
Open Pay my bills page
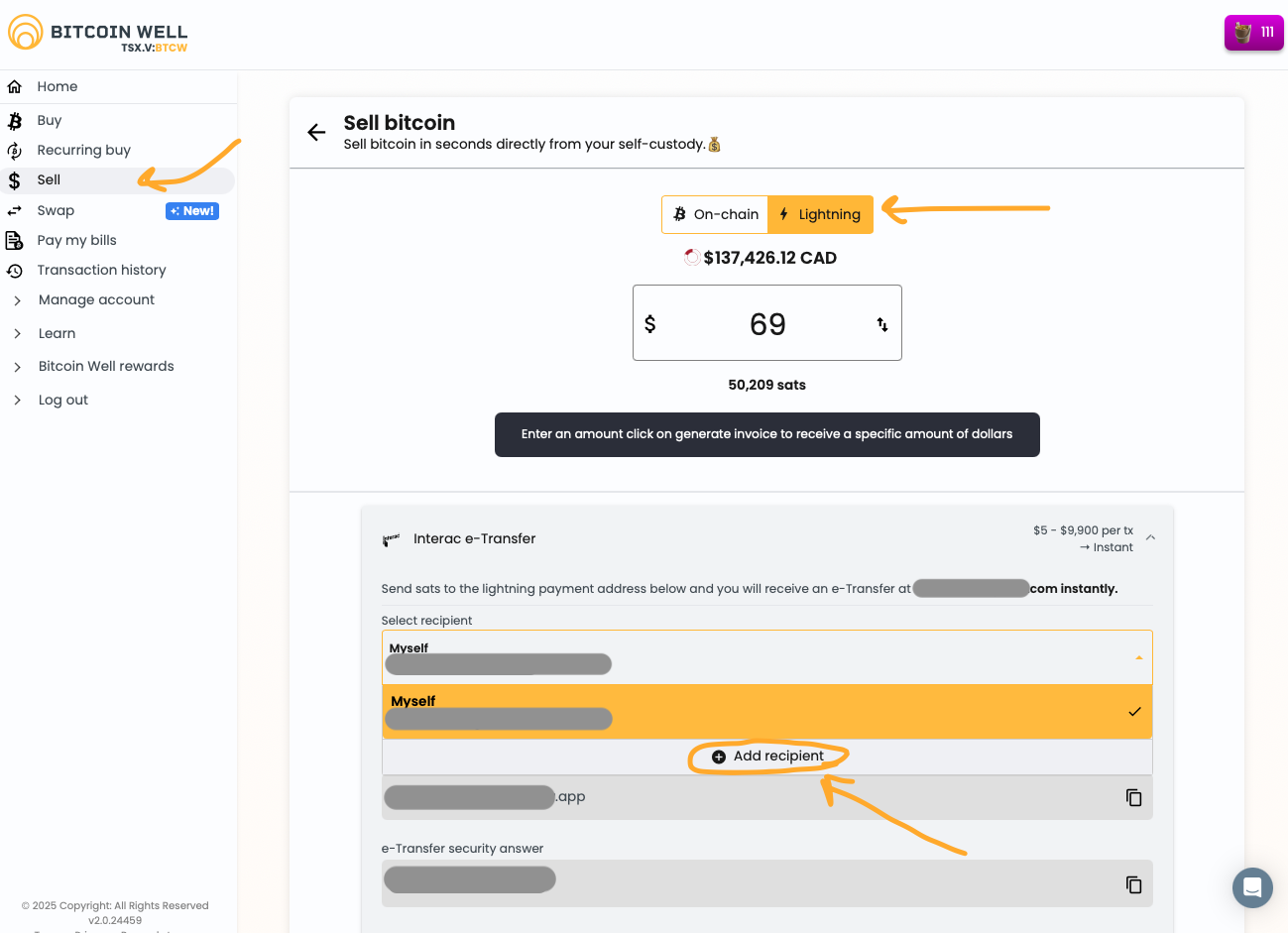pos(76,241)
